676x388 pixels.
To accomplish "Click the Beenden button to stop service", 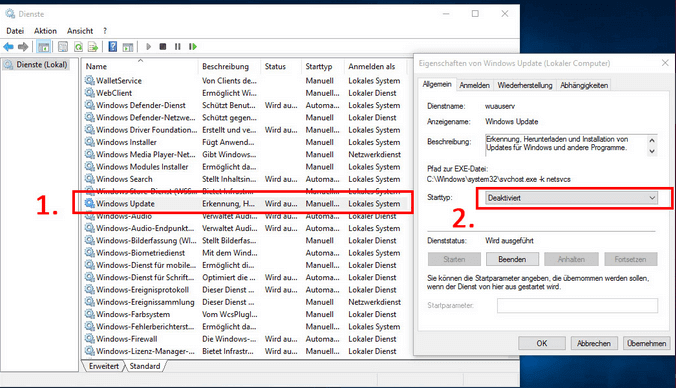I will pos(512,260).
